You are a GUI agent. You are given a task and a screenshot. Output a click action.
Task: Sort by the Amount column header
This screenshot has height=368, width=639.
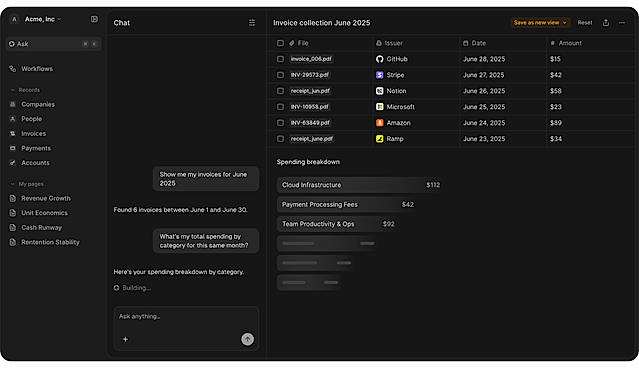coord(566,43)
